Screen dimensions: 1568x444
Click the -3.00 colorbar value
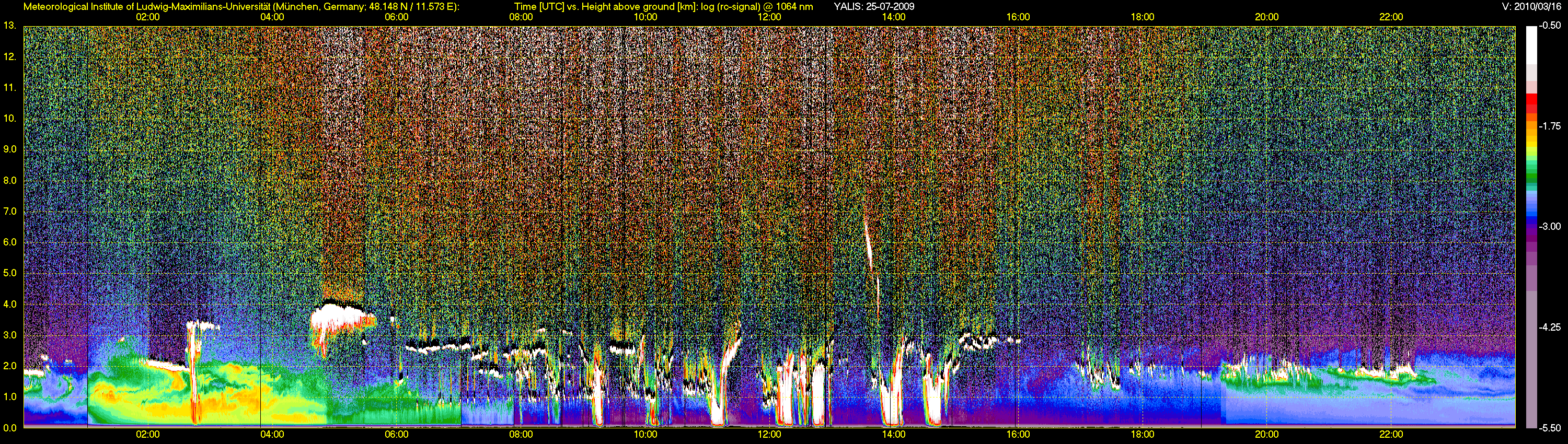1550,226
